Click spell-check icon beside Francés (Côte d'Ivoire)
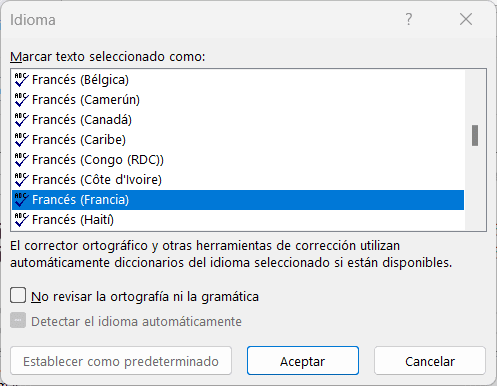The image size is (497, 386). coord(22,180)
